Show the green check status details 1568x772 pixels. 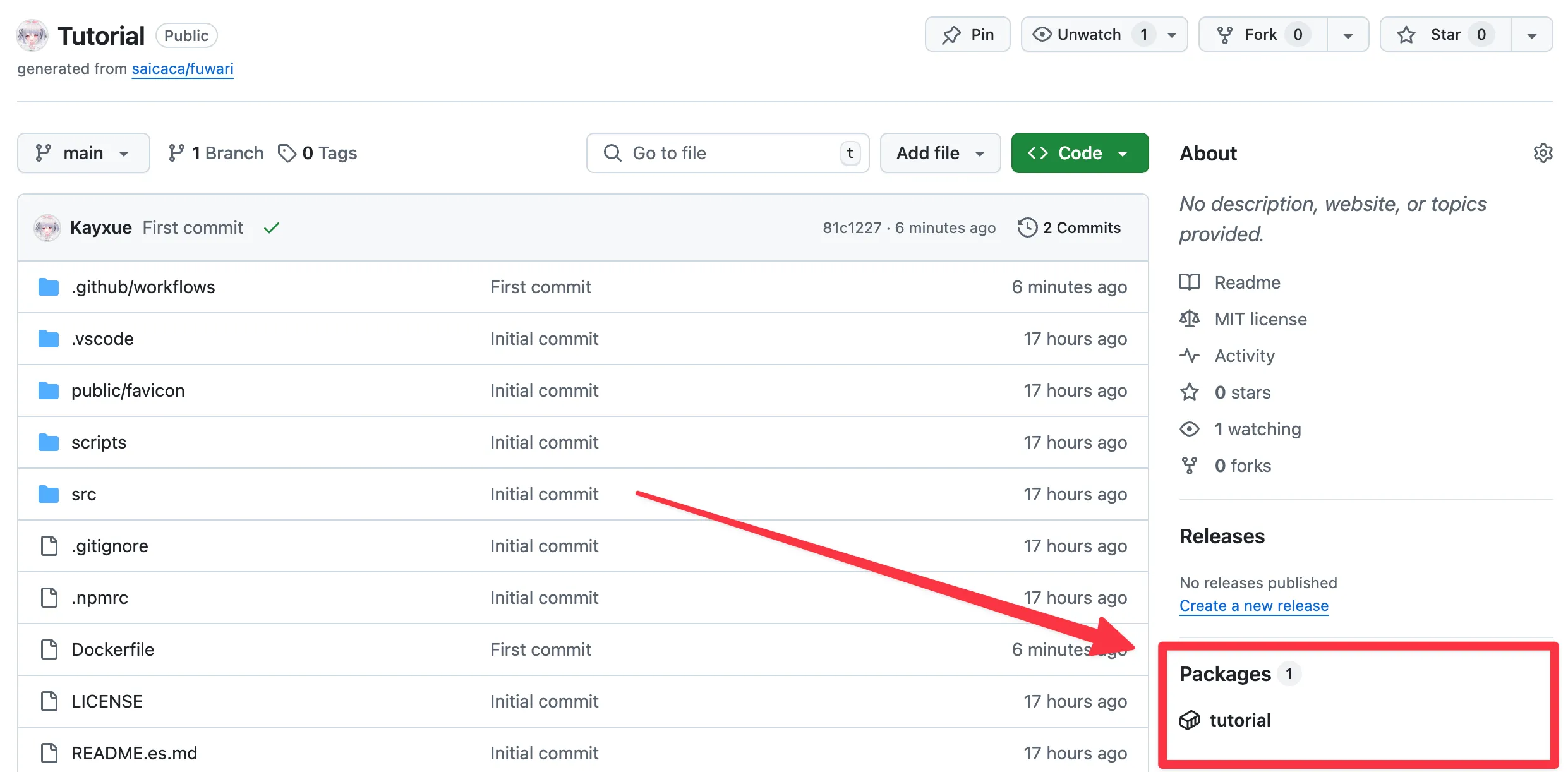click(272, 227)
